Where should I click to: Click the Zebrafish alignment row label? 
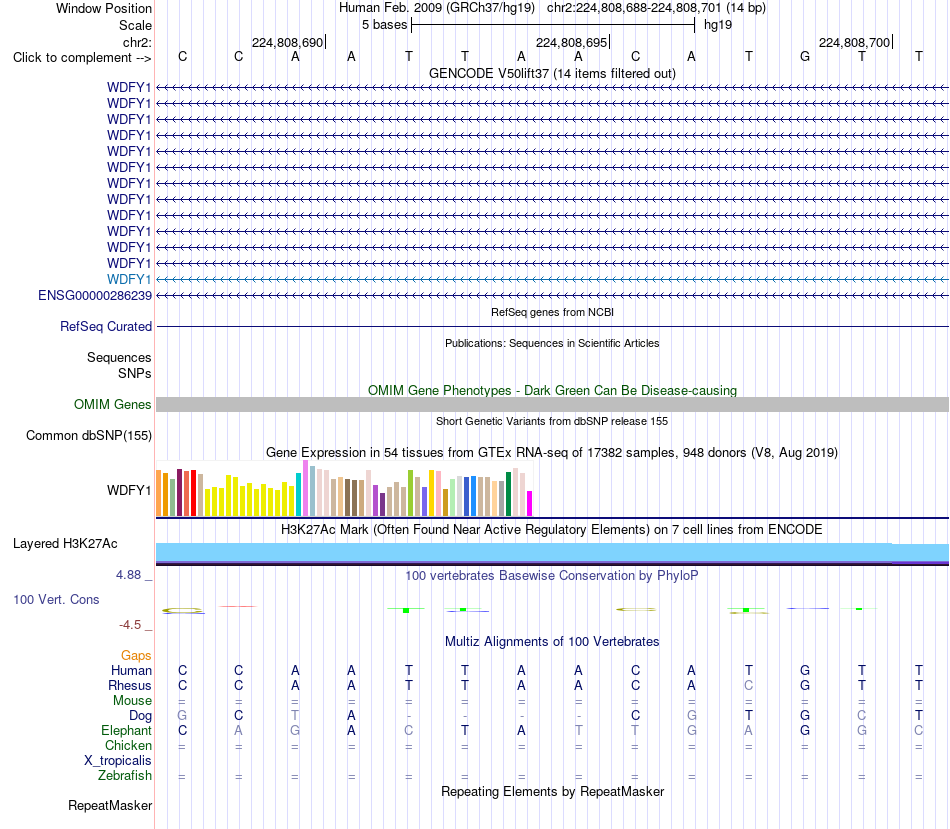(125, 775)
